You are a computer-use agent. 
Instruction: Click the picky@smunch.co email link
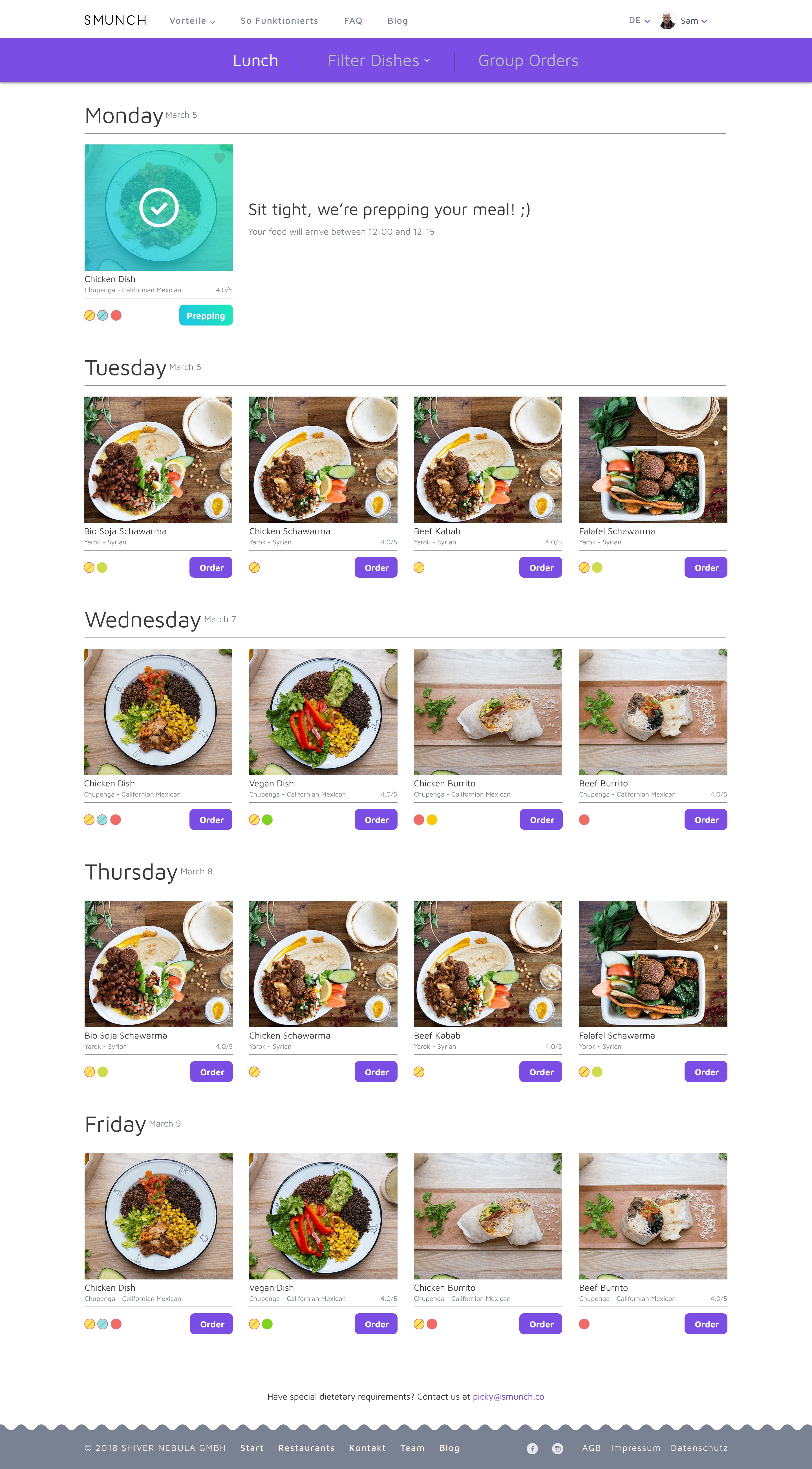(x=508, y=1397)
